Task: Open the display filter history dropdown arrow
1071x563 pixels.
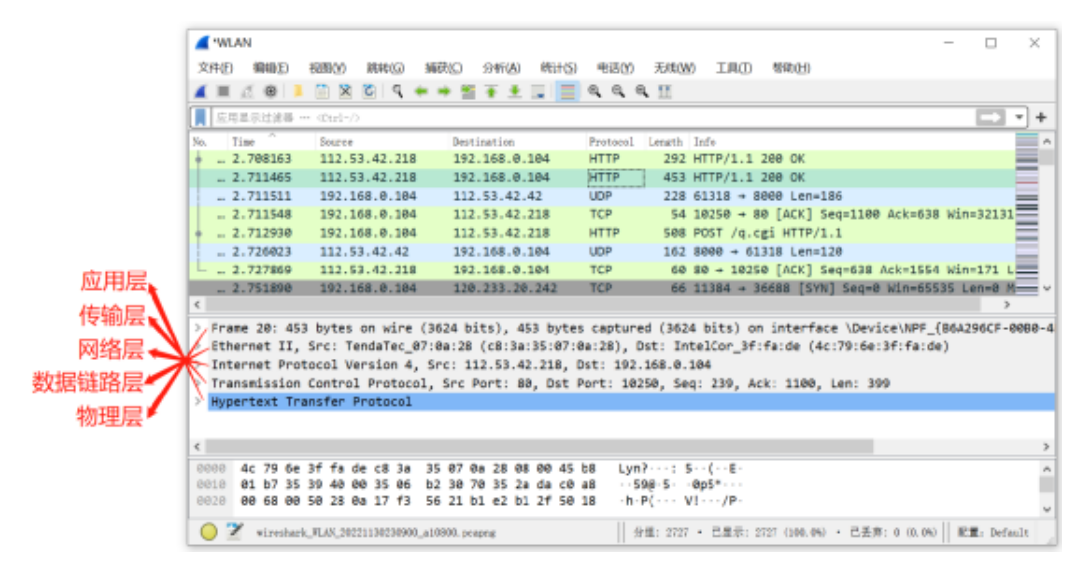Action: click(1019, 117)
